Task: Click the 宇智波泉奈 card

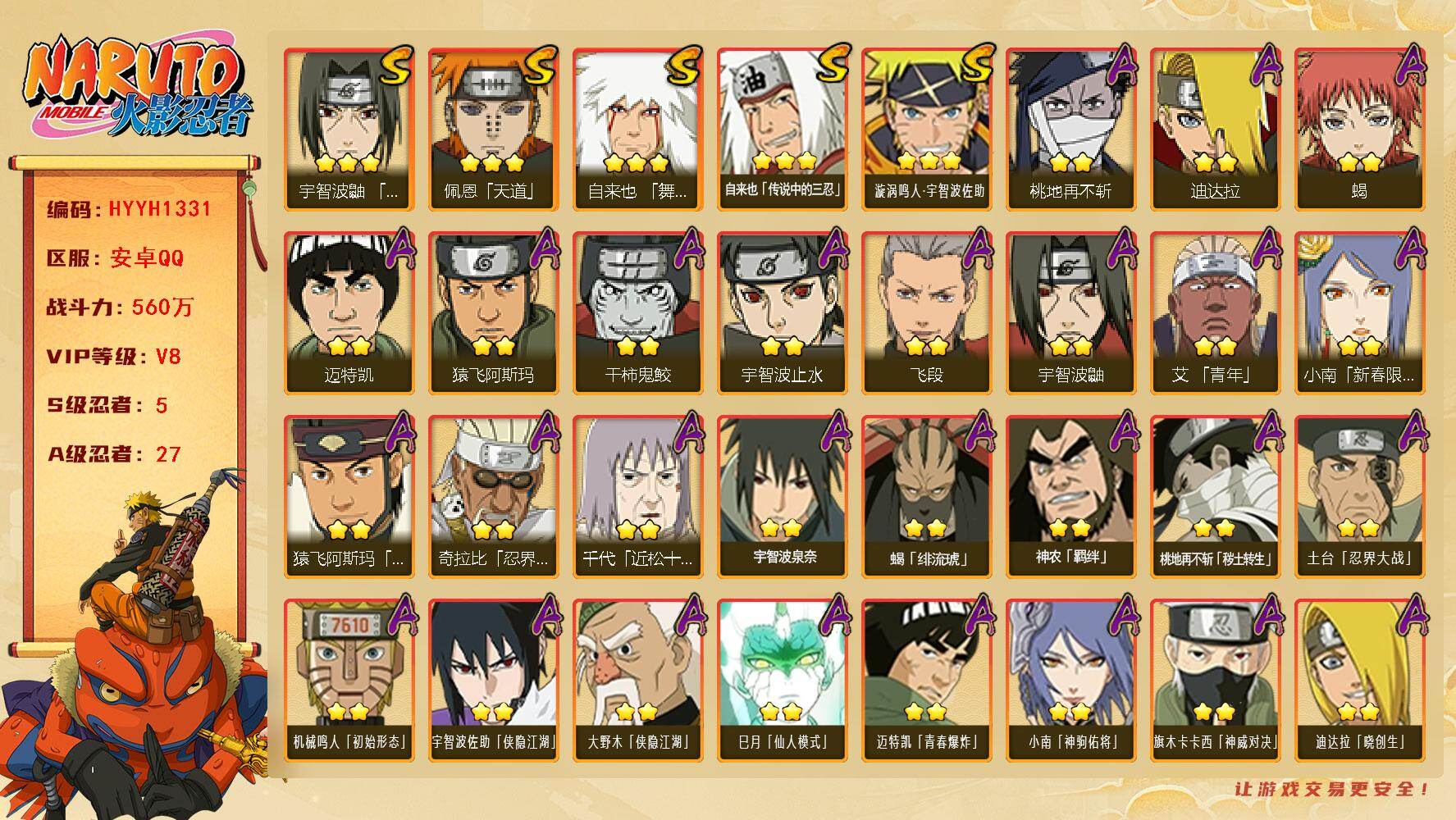Action: click(783, 497)
